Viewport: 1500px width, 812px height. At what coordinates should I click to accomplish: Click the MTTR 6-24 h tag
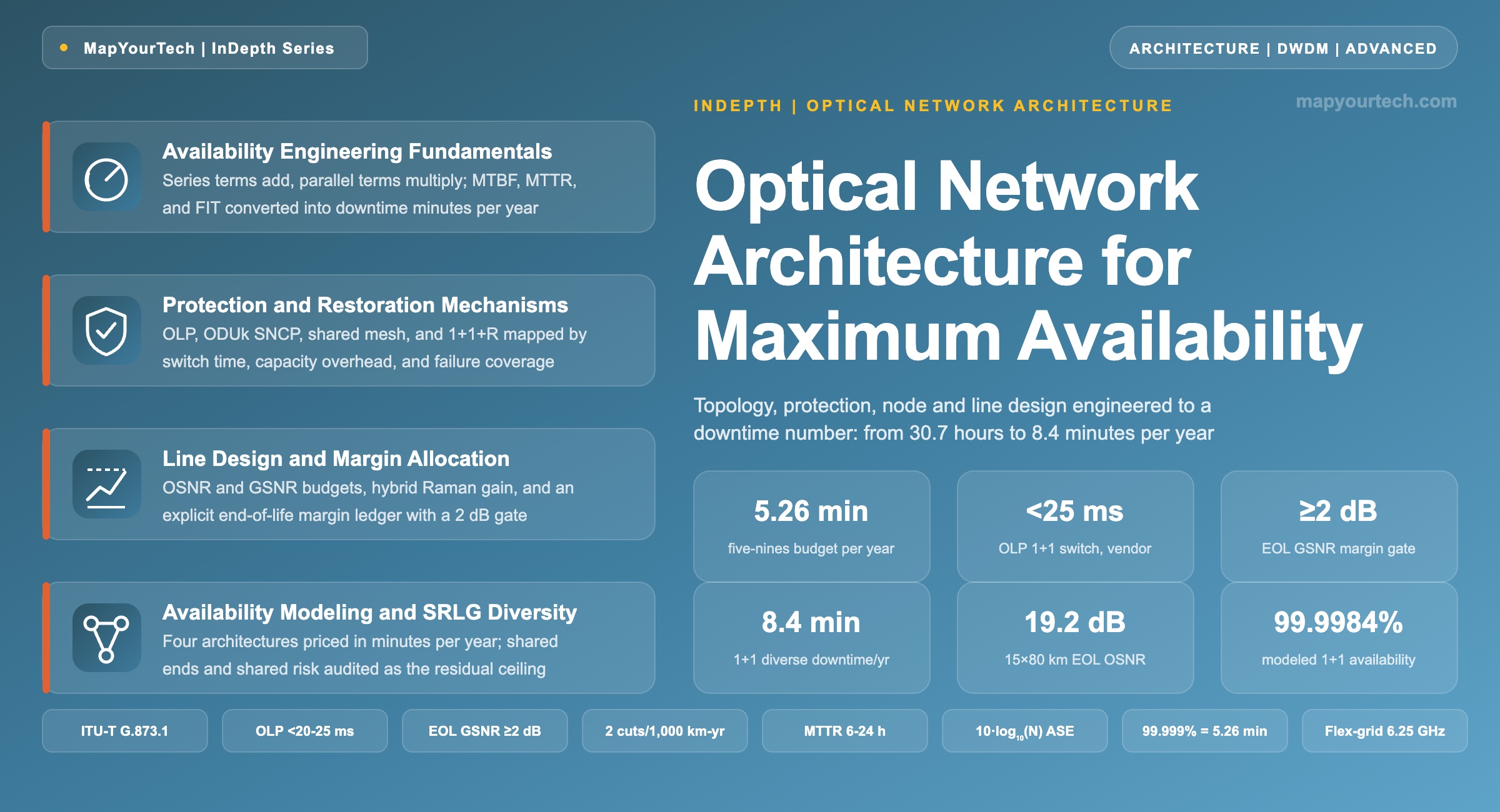tap(845, 731)
